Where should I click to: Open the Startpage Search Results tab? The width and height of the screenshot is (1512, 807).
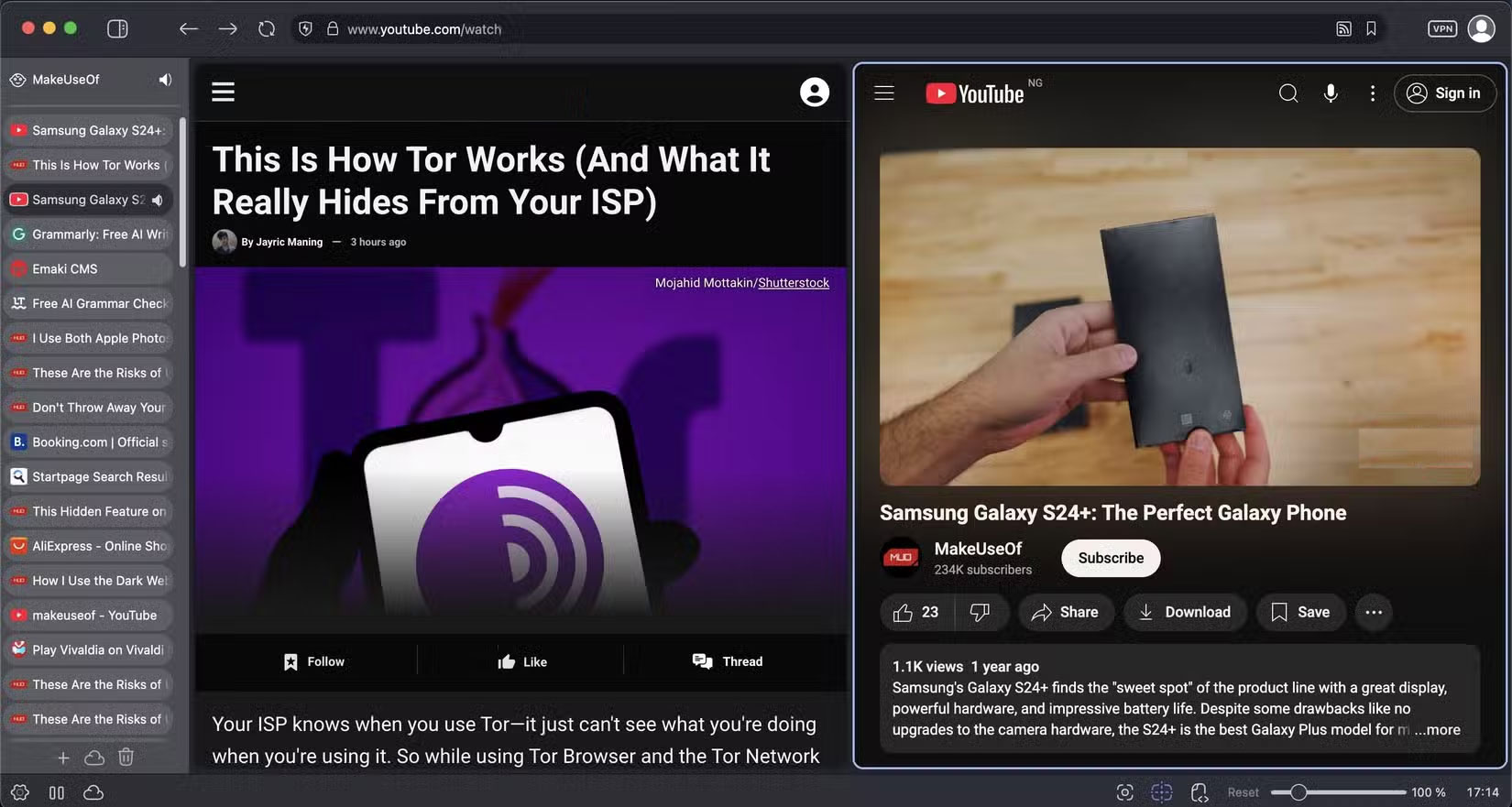88,477
